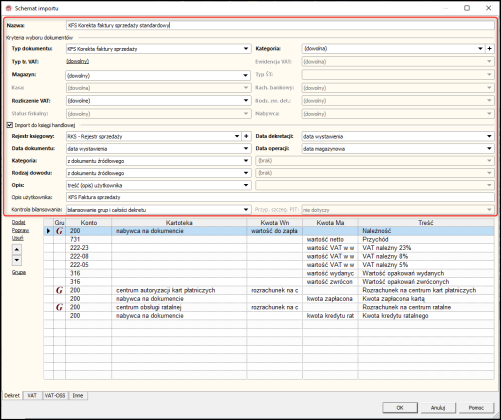Image resolution: width=501 pixels, height=420 pixels.
Task: Toggle Import do księgi handlowej checkbox
Action: click(10, 125)
